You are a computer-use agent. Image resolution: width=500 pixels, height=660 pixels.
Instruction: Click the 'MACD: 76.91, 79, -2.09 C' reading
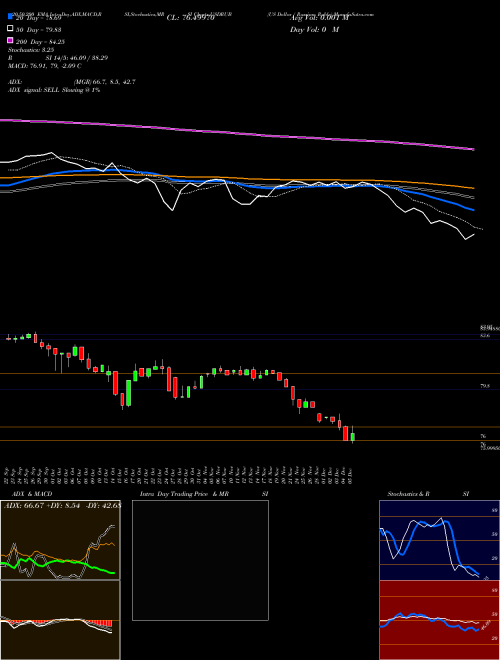45,66
